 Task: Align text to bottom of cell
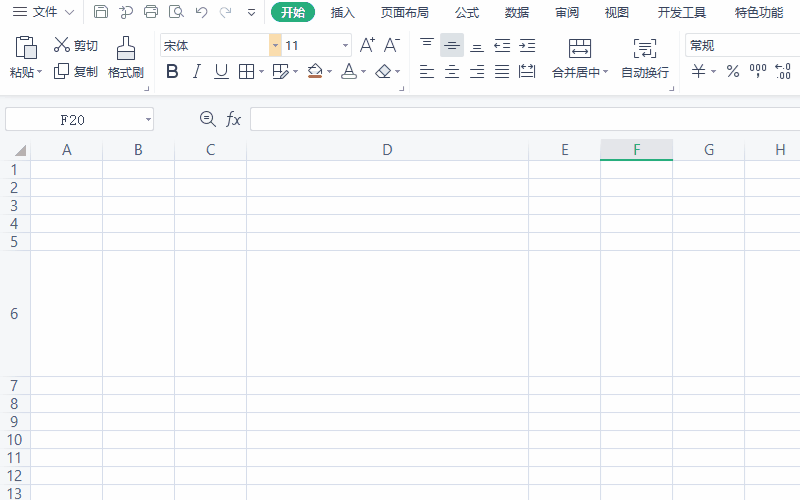pos(477,45)
